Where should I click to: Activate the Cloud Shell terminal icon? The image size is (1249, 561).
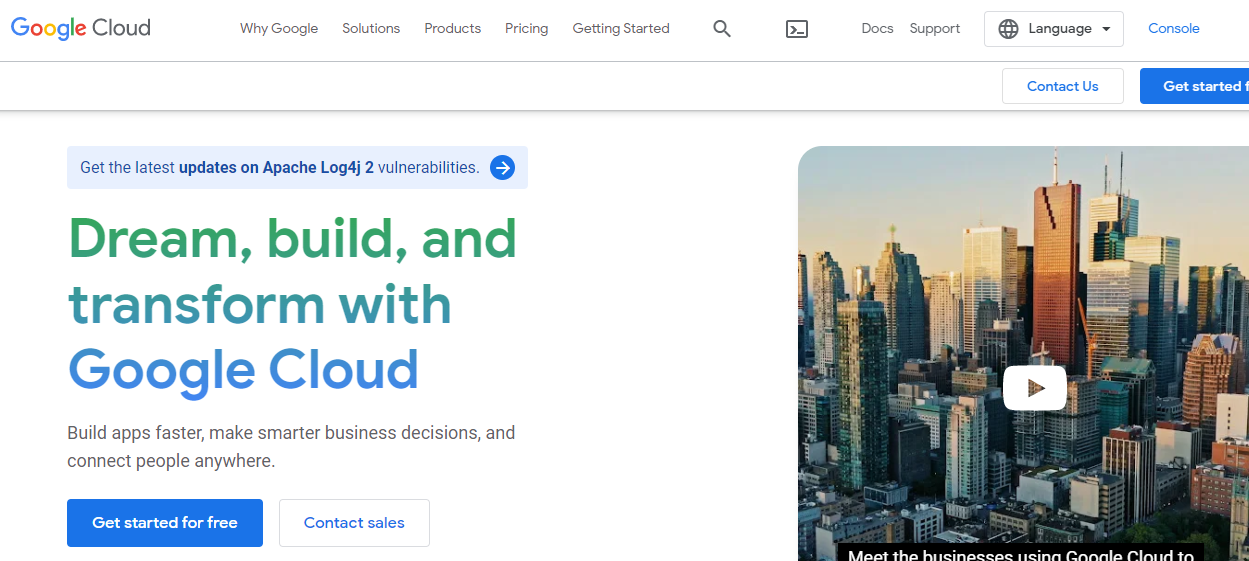pyautogui.click(x=796, y=29)
